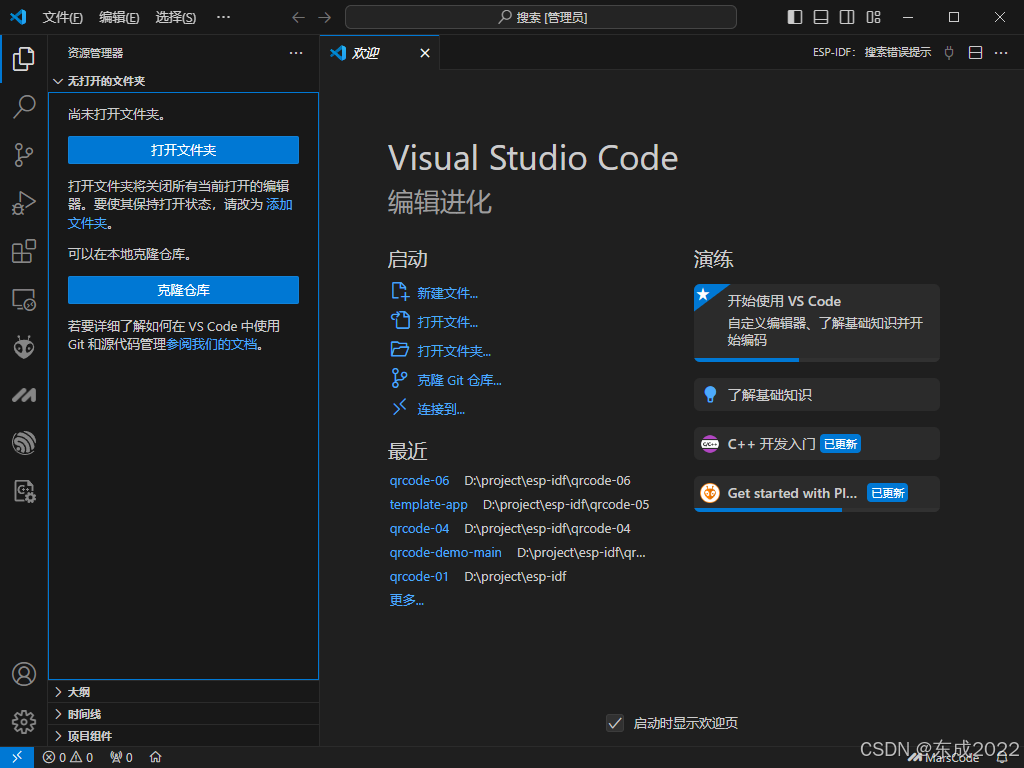The width and height of the screenshot is (1024, 768).
Task: Open editor more actions ellipsis
Action: (x=1000, y=53)
